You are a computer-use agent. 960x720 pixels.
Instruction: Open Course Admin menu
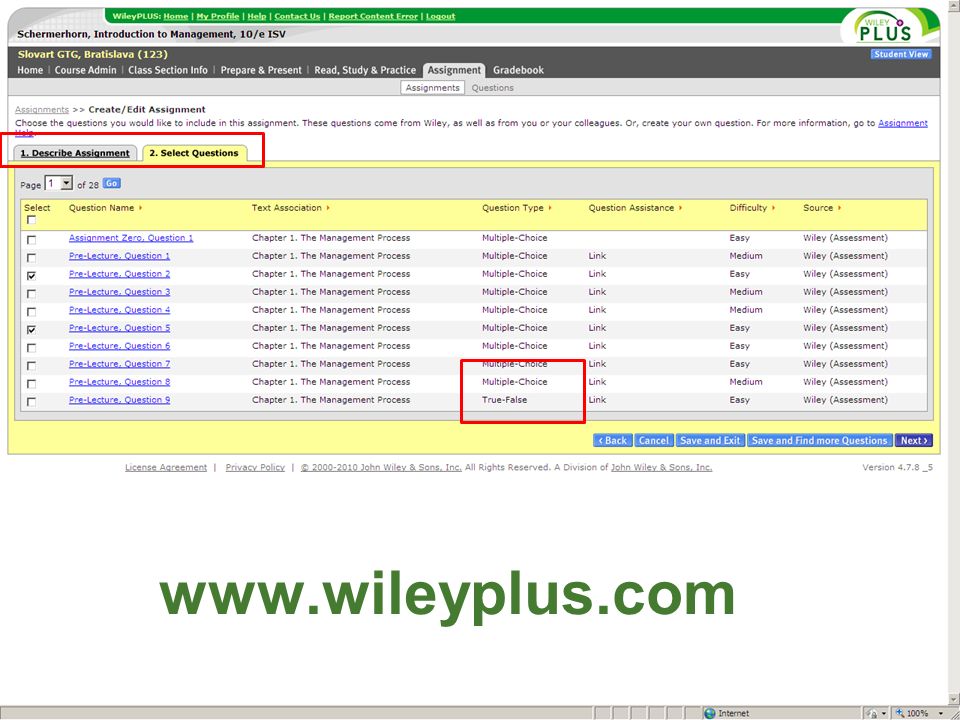(x=85, y=70)
